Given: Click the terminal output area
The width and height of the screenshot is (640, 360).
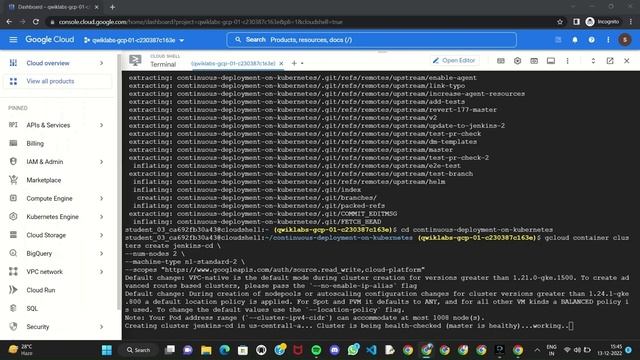Looking at the screenshot, I should point(380,204).
